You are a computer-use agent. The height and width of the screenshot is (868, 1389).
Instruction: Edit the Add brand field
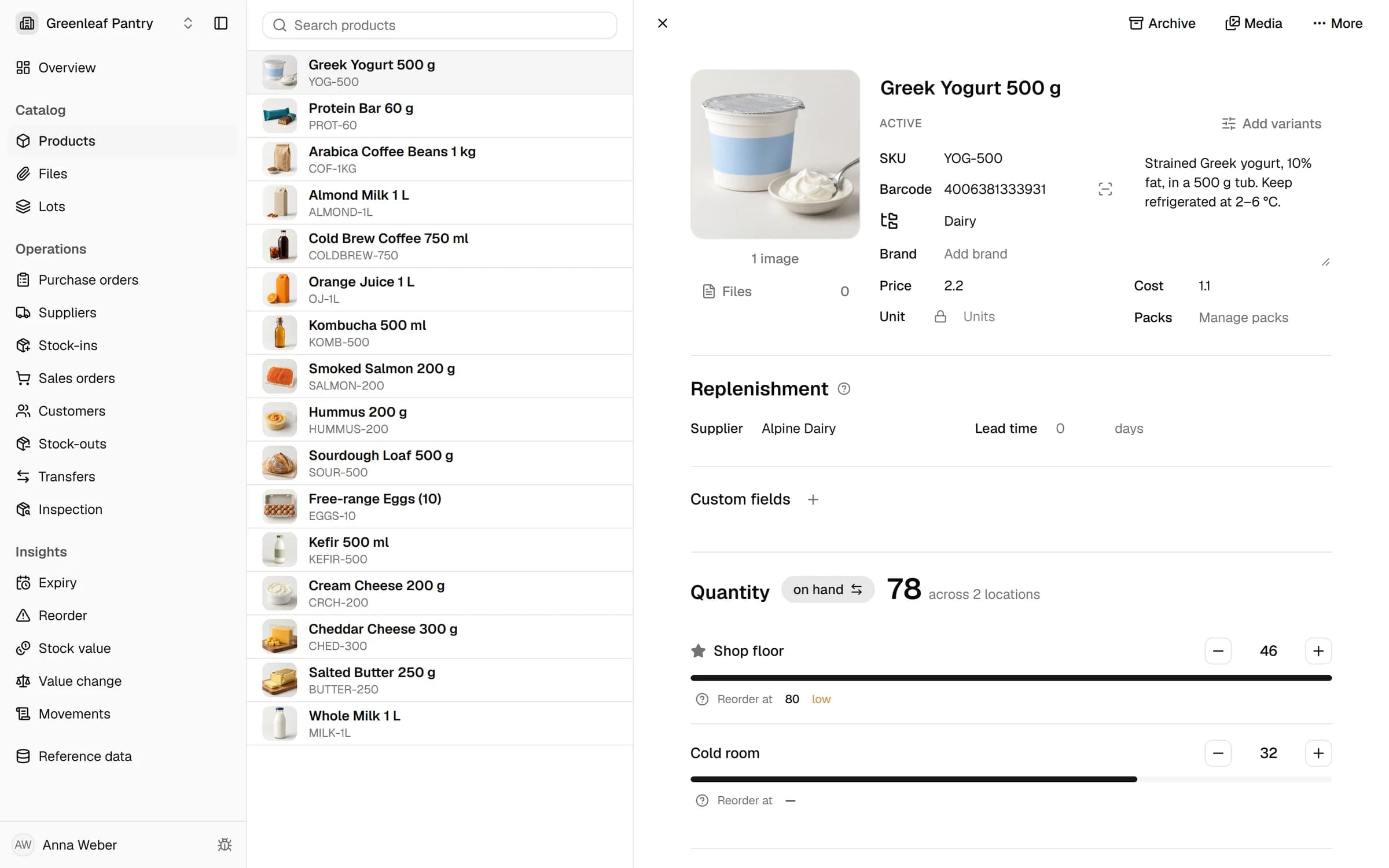point(975,254)
